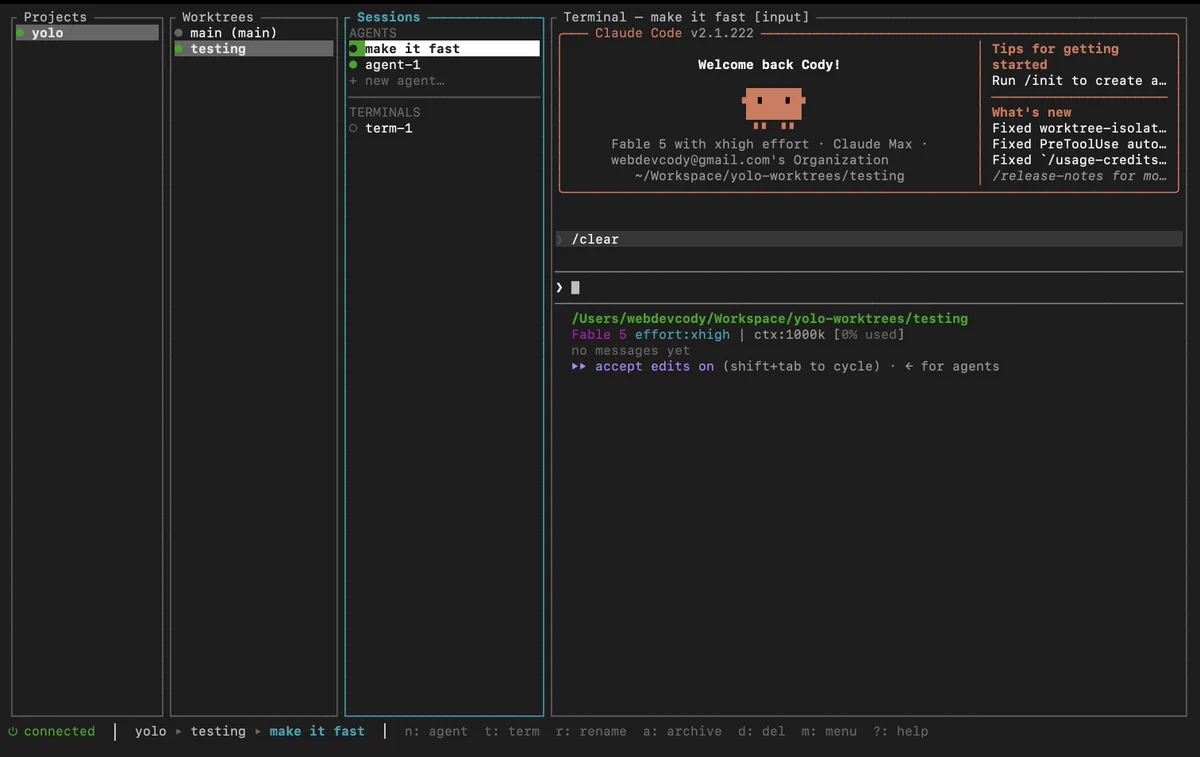Viewport: 1200px width, 757px height.
Task: Click the prompt chevron icon
Action: coord(560,288)
